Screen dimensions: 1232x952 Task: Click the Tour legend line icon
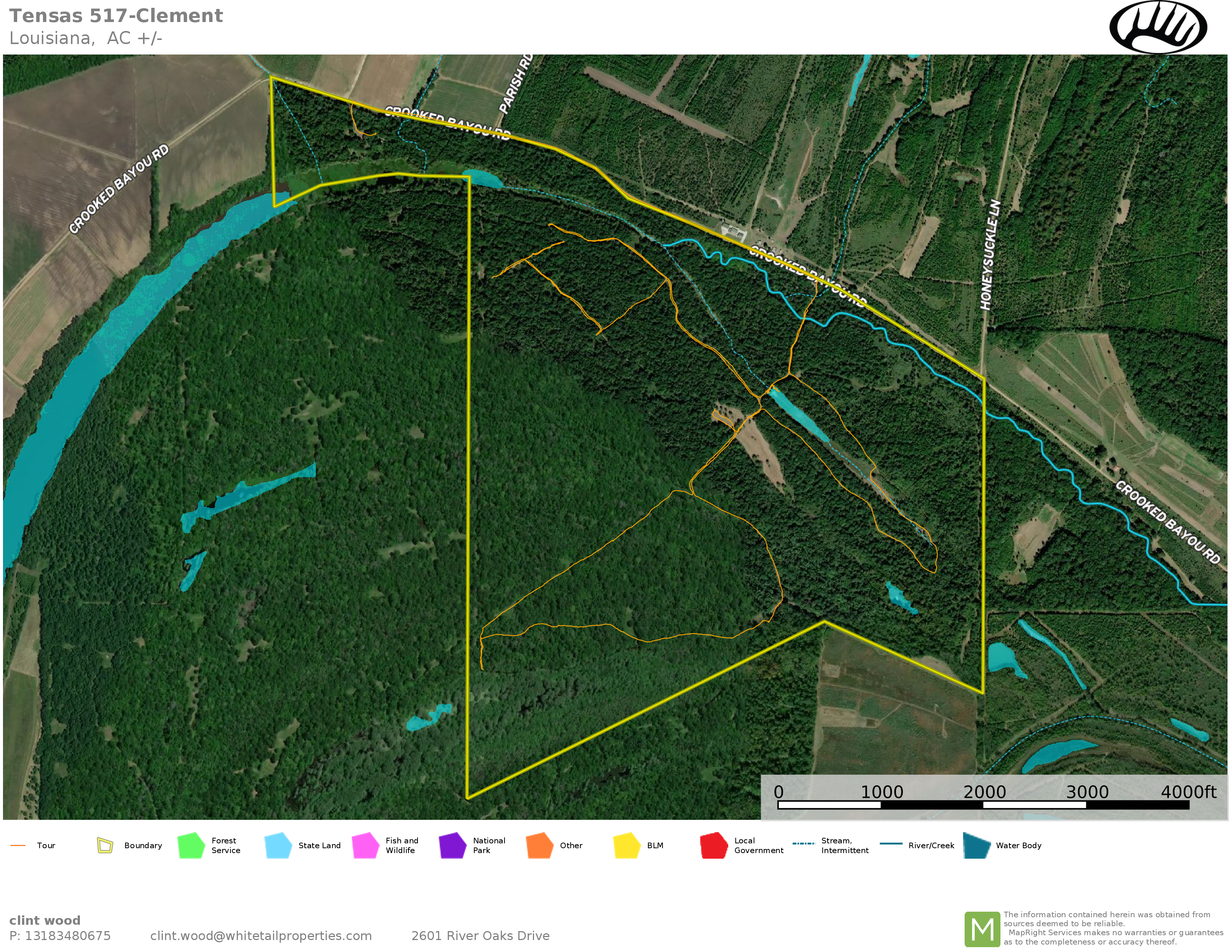tap(18, 845)
